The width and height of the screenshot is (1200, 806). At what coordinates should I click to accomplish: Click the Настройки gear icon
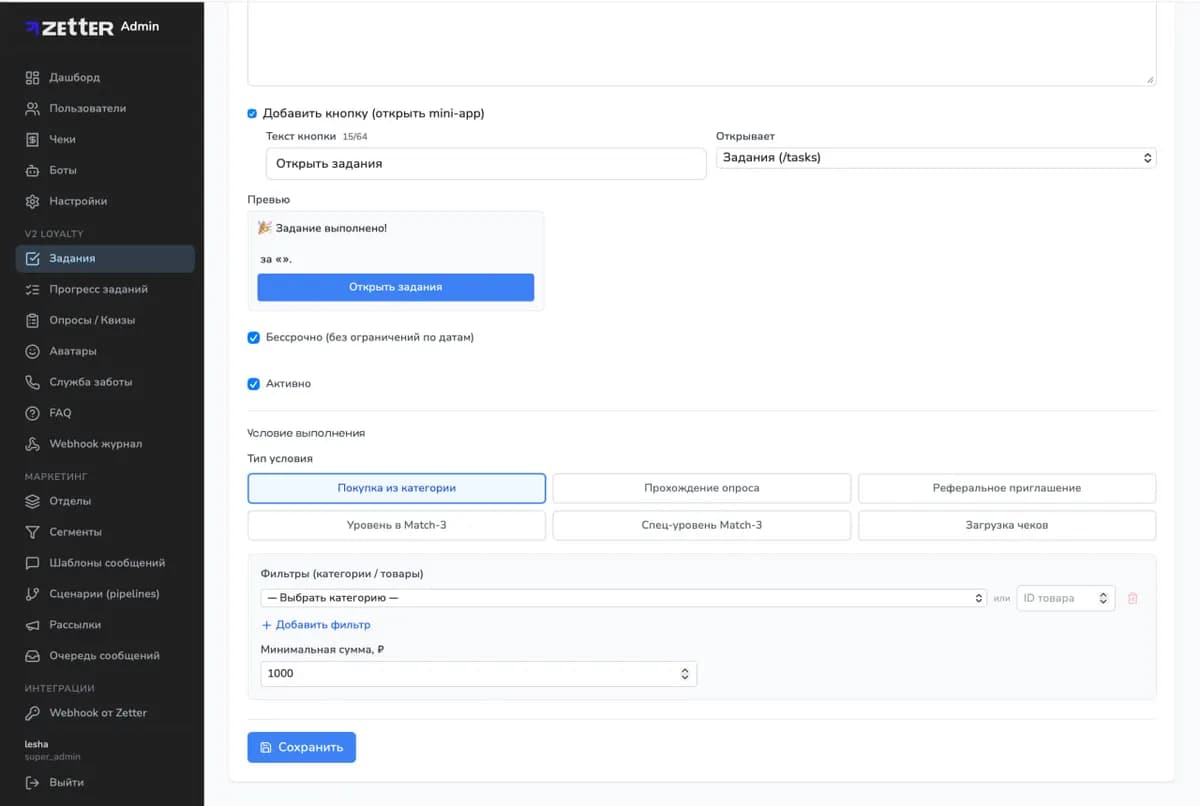tap(32, 201)
